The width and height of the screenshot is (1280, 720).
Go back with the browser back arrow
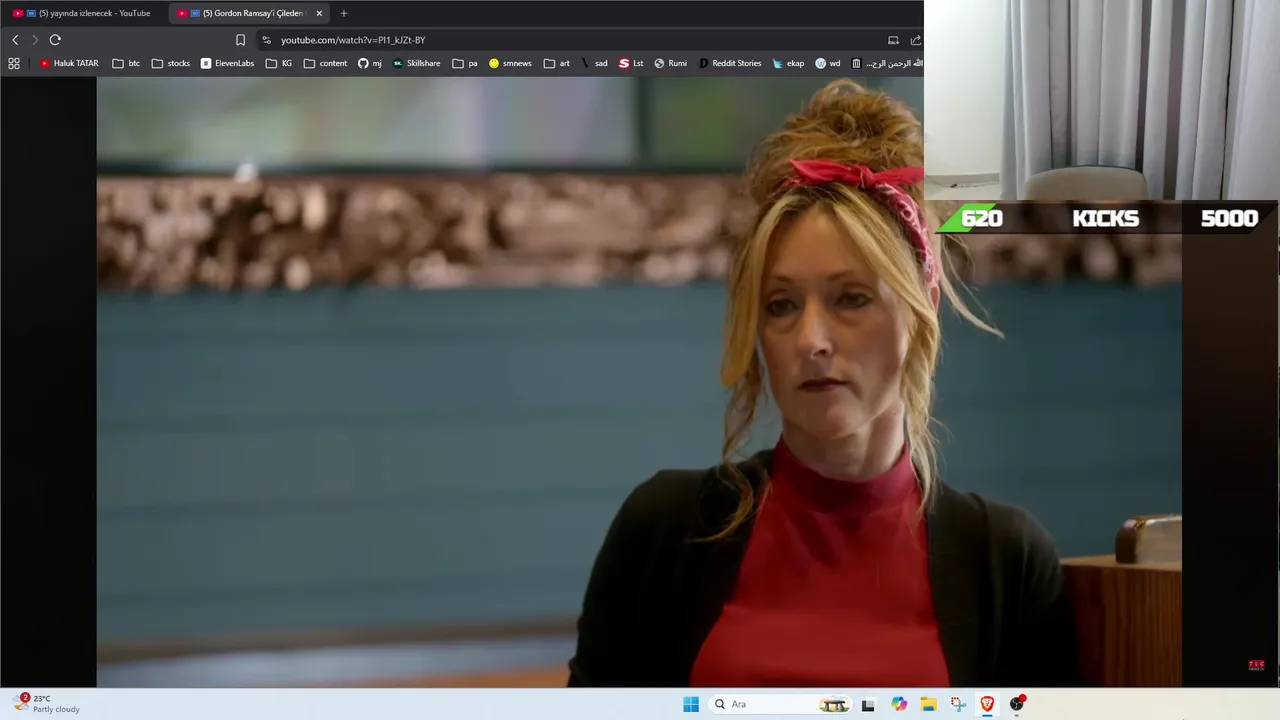tap(15, 40)
